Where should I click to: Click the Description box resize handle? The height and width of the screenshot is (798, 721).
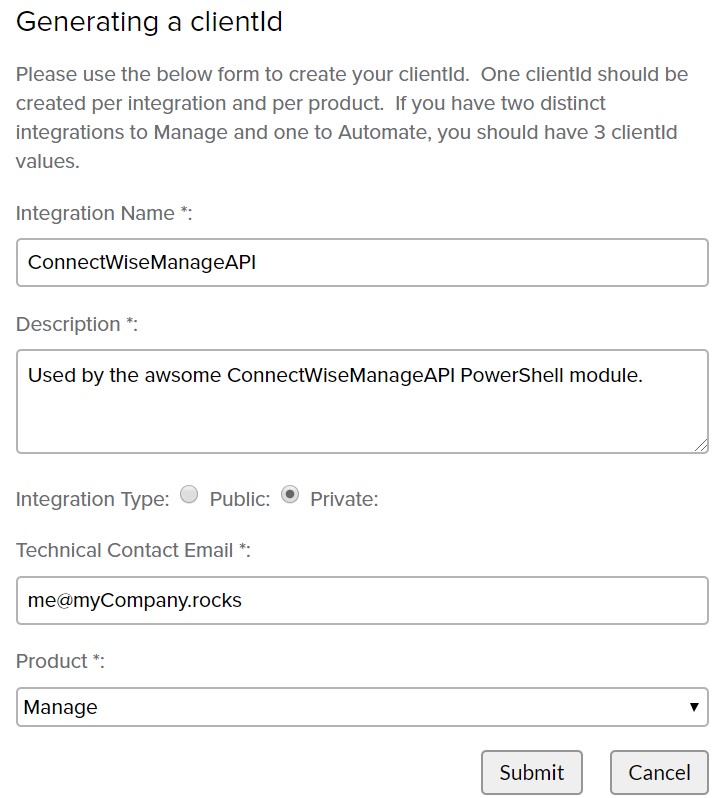coord(702,446)
